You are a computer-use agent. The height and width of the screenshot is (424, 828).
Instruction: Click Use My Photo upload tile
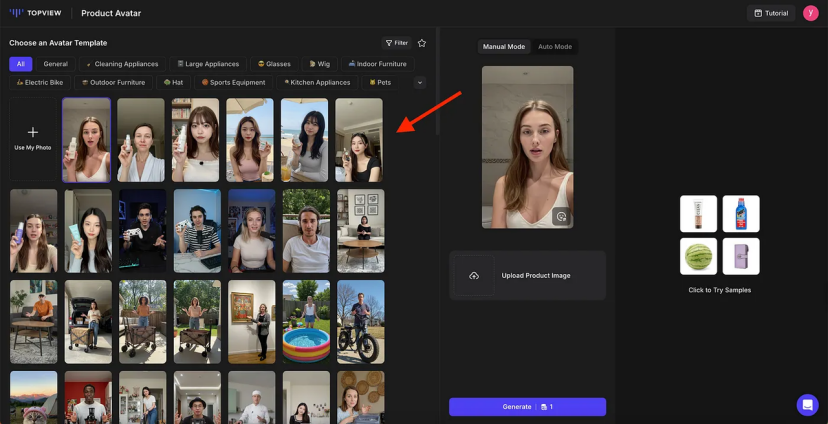click(x=33, y=139)
